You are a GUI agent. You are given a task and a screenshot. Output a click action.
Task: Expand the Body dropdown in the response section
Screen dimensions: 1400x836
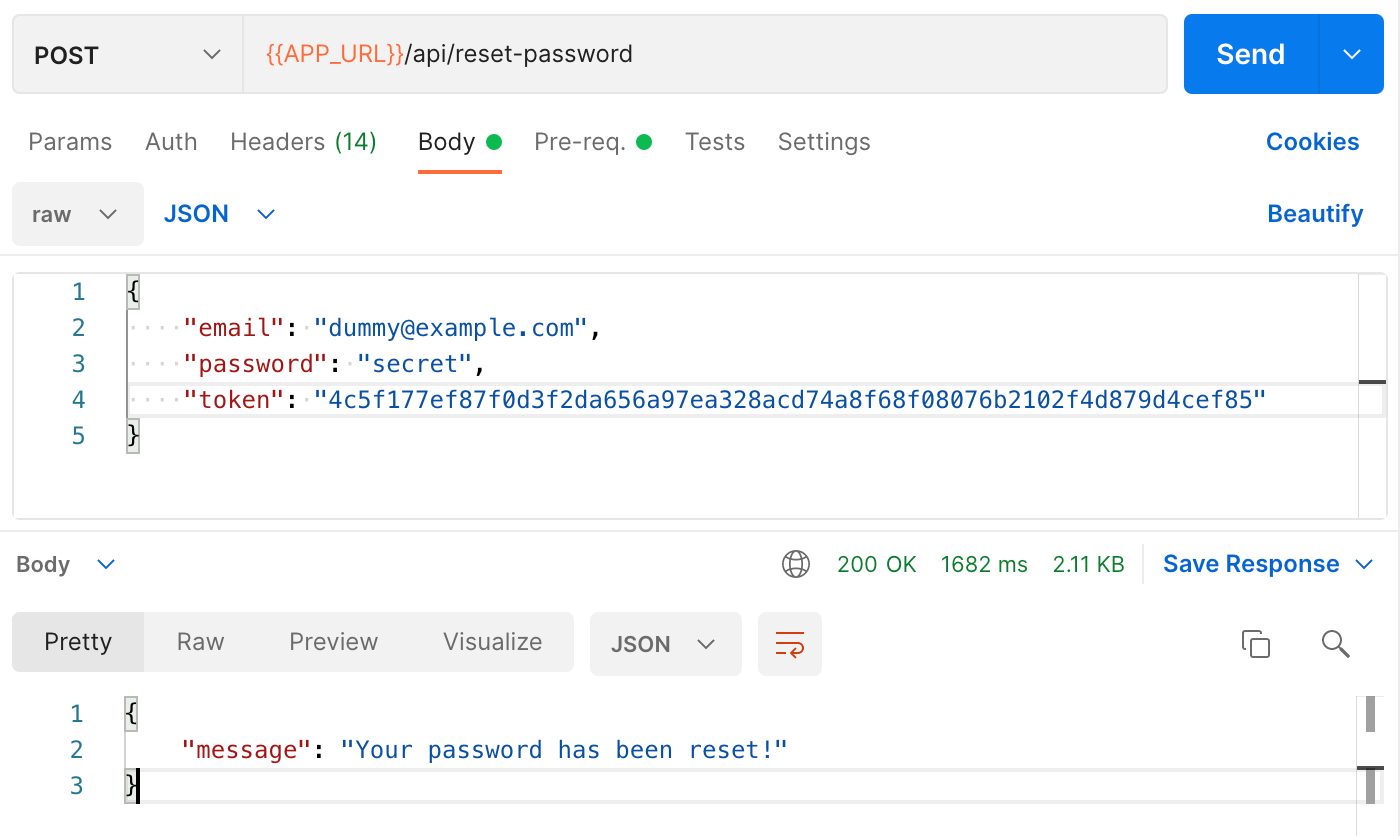pyautogui.click(x=65, y=563)
